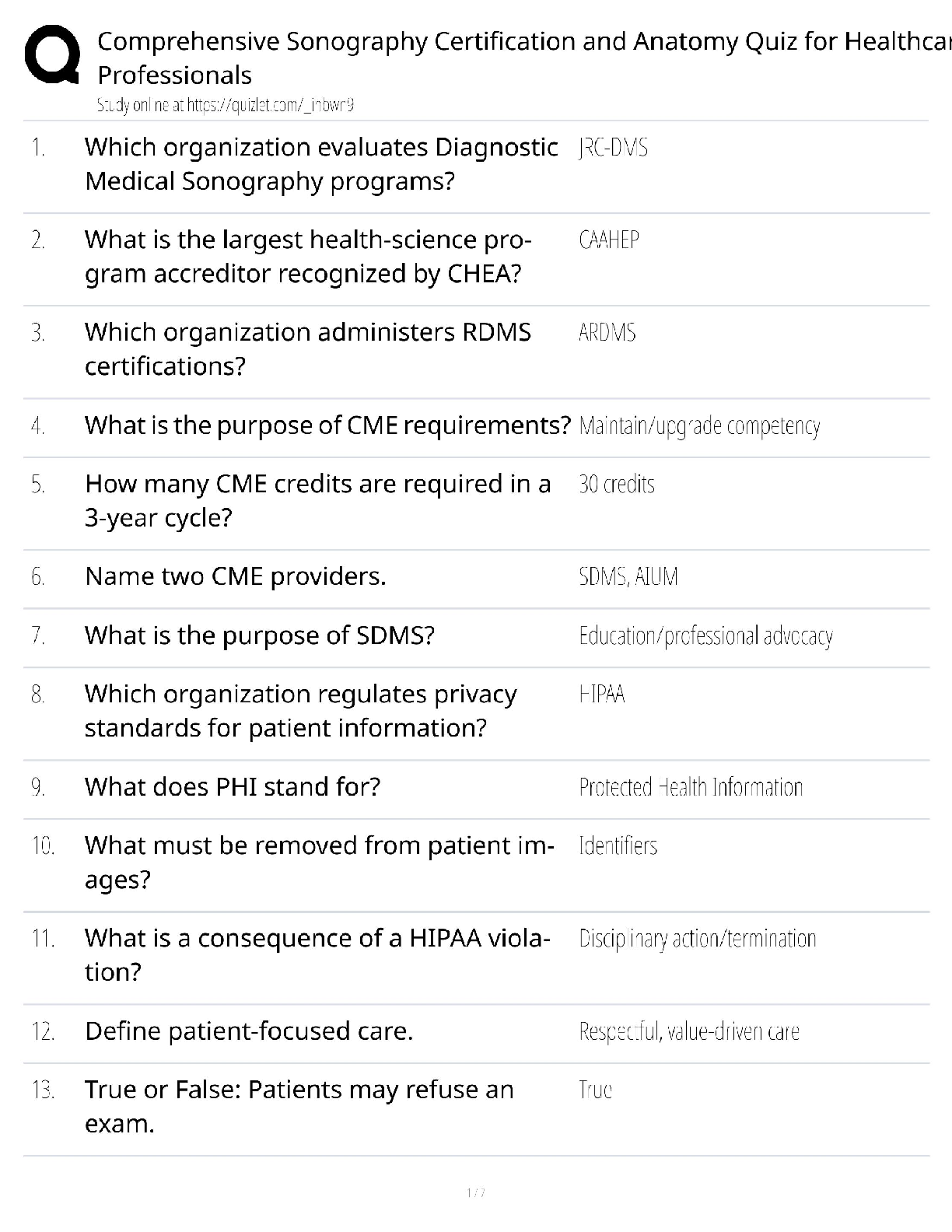Click the answer 30 credits
Screen dimensions: 952x1232
617,485
